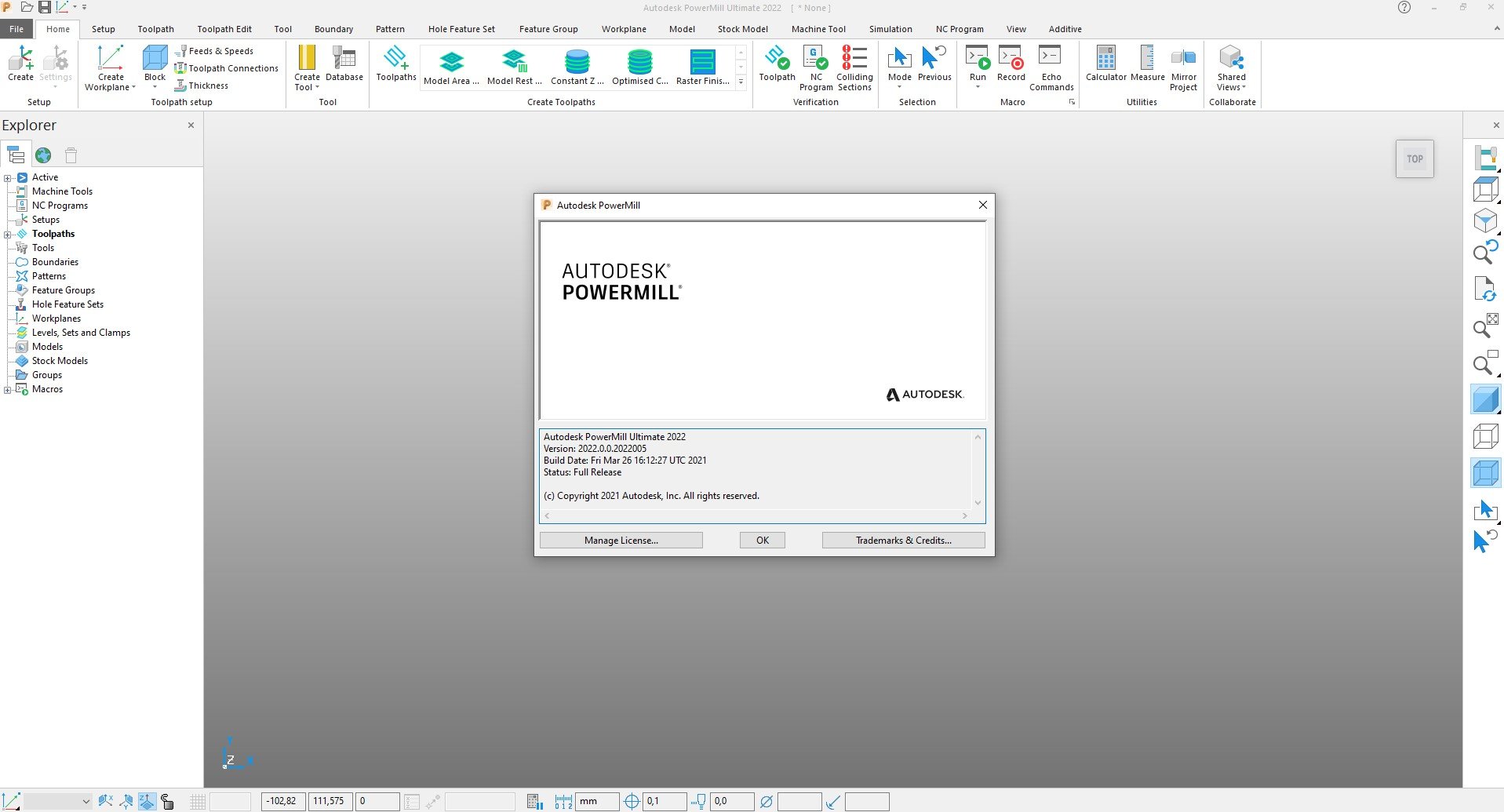Click Record macro

[1011, 64]
